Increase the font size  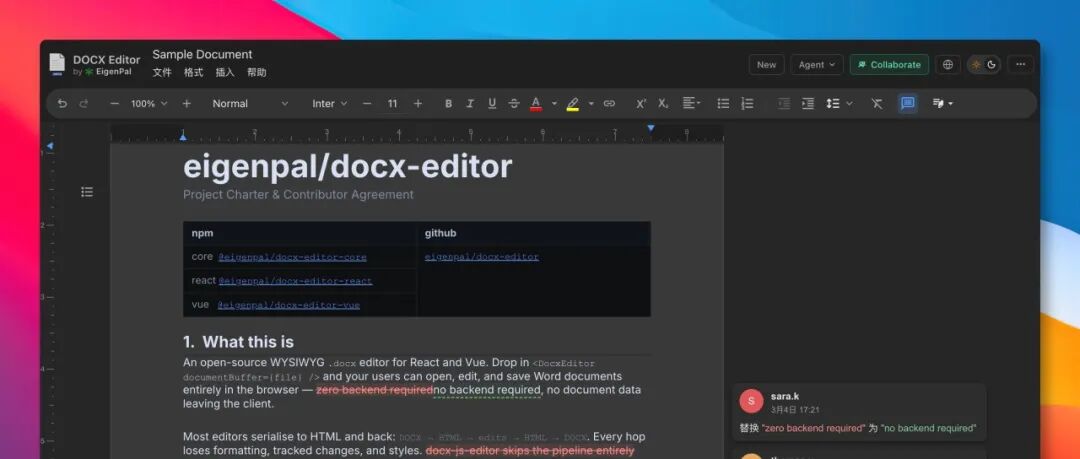(x=417, y=103)
